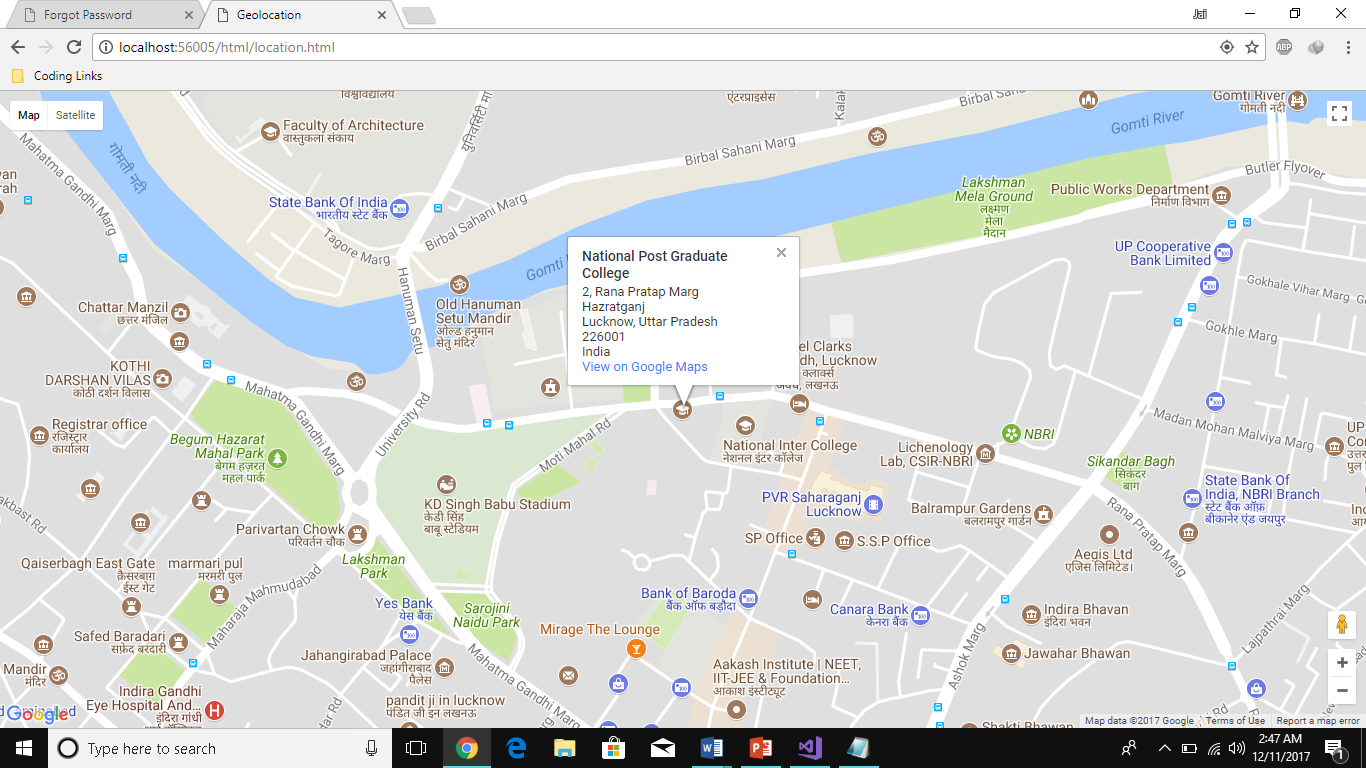Click the Indira Gandhi Eye Hospital icon
1366x768 pixels.
(x=214, y=711)
